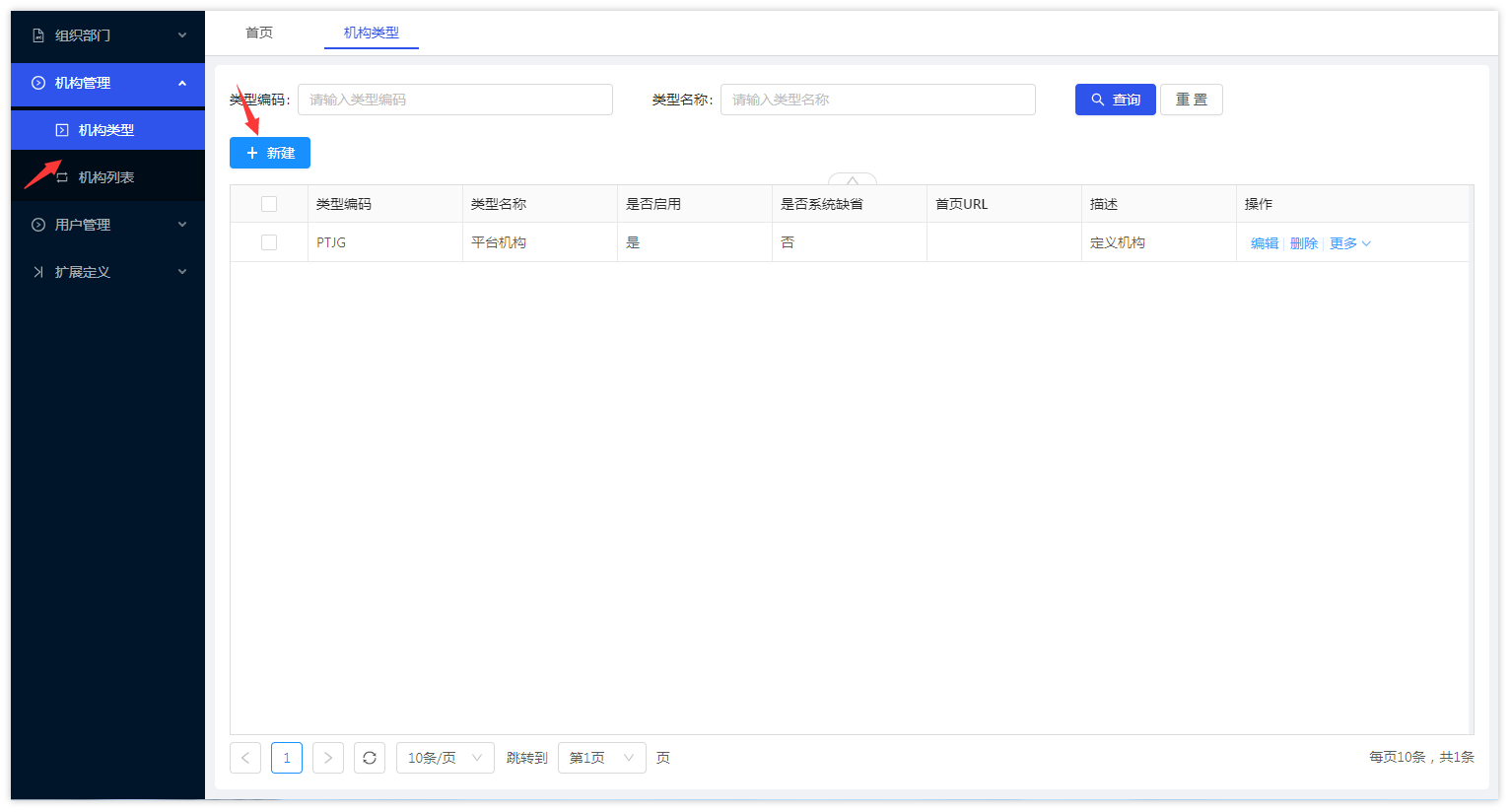The image size is (1510, 812).
Task: Go to next page arrow
Action: click(x=328, y=758)
